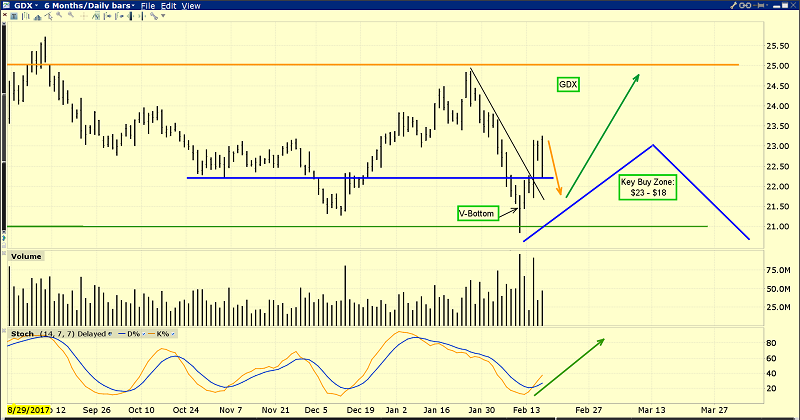Click the title bar wrench configure icon

click(x=734, y=6)
